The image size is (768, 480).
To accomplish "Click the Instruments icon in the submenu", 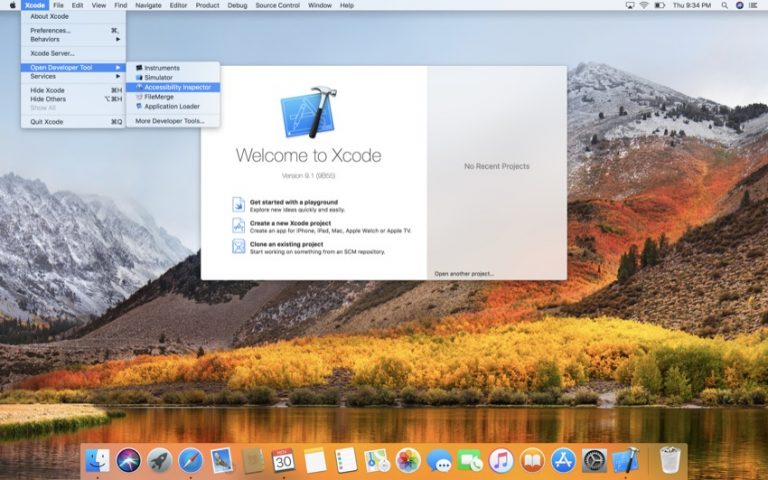I will pos(139,68).
